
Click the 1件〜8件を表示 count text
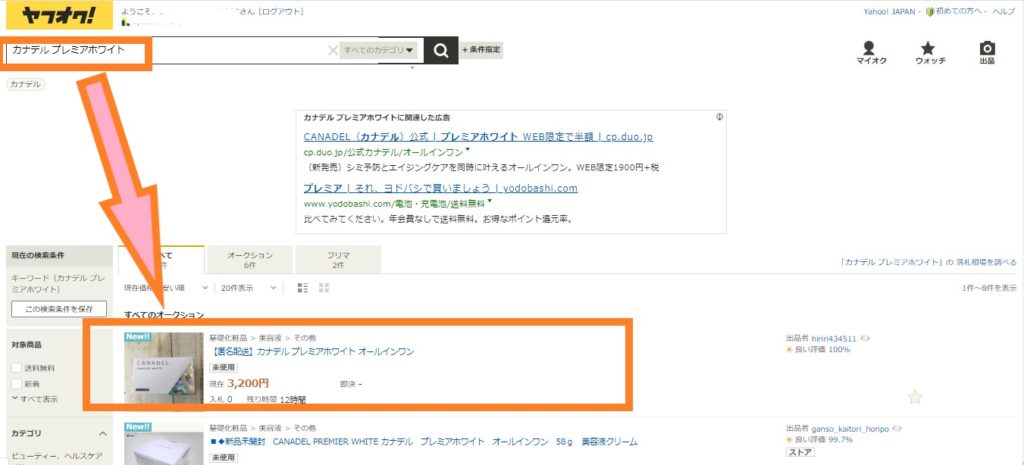click(989, 287)
